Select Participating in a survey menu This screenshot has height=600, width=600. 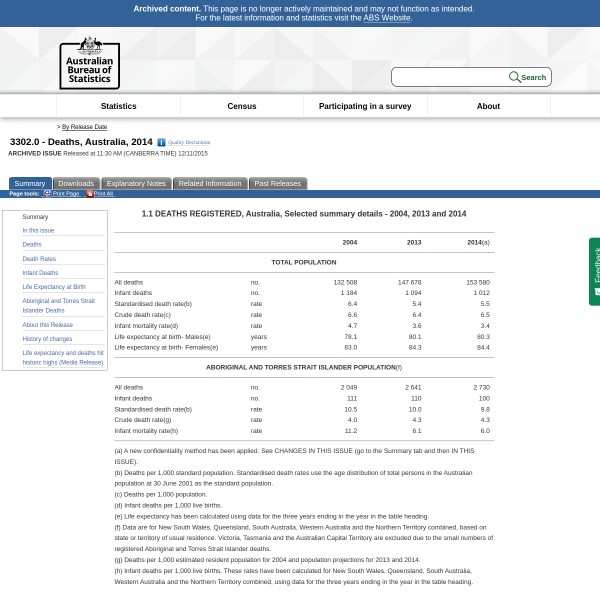[x=365, y=106]
